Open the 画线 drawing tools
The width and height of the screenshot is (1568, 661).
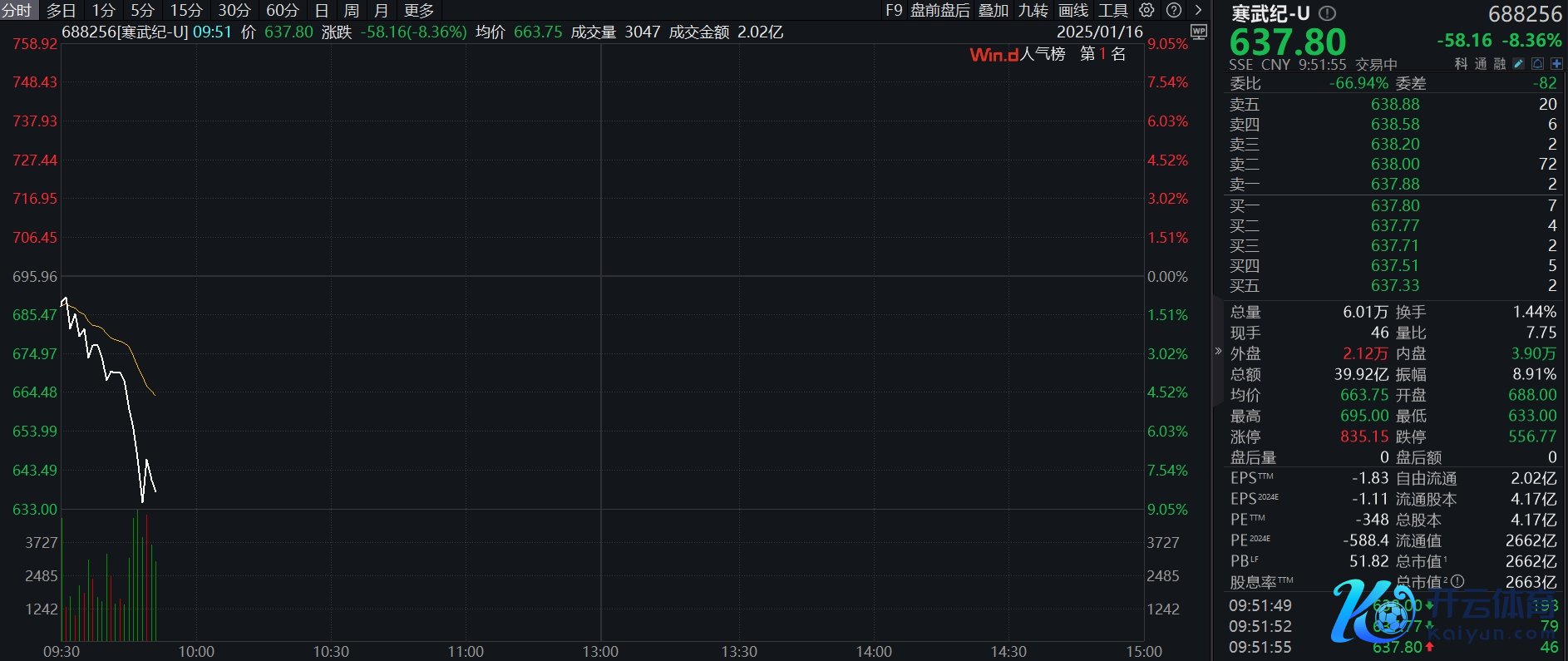tap(1072, 10)
